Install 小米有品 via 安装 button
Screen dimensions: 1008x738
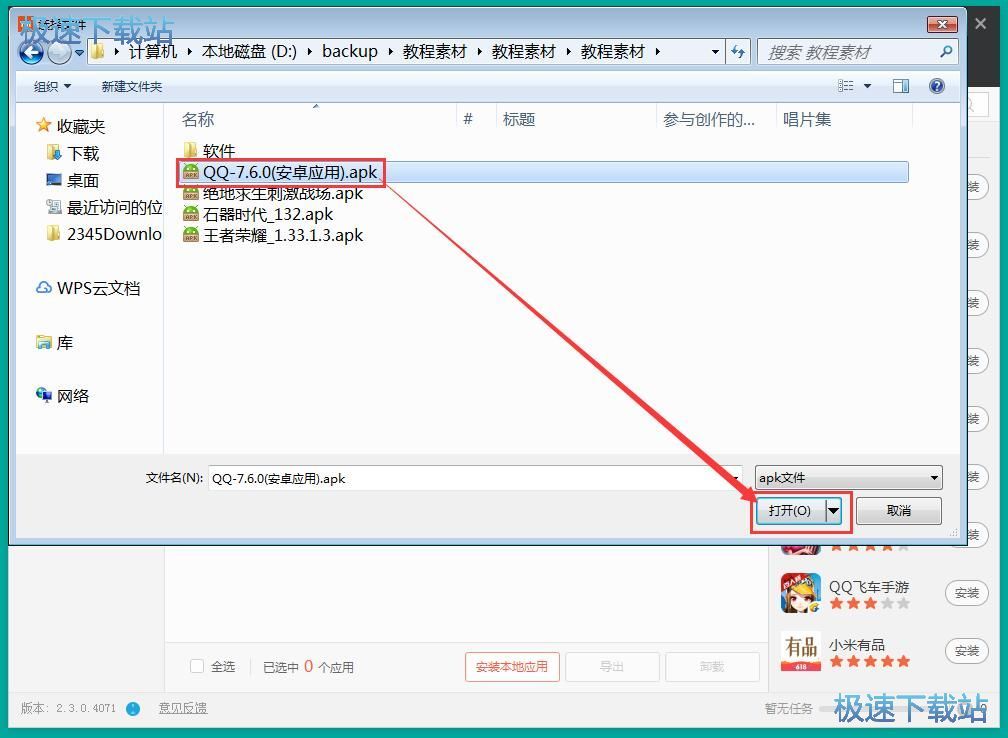coord(967,651)
